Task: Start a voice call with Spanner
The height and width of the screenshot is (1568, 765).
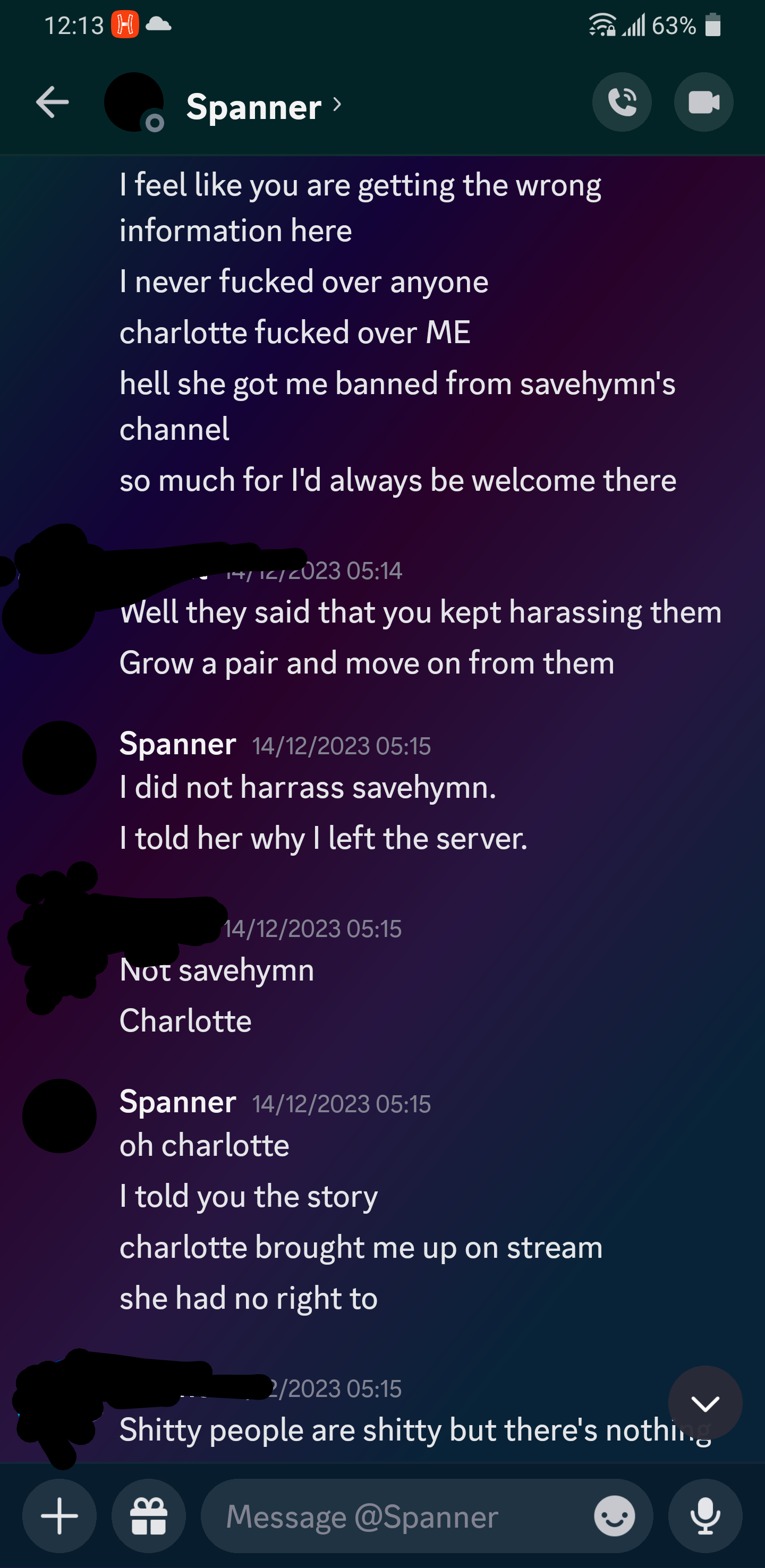Action: coord(622,103)
